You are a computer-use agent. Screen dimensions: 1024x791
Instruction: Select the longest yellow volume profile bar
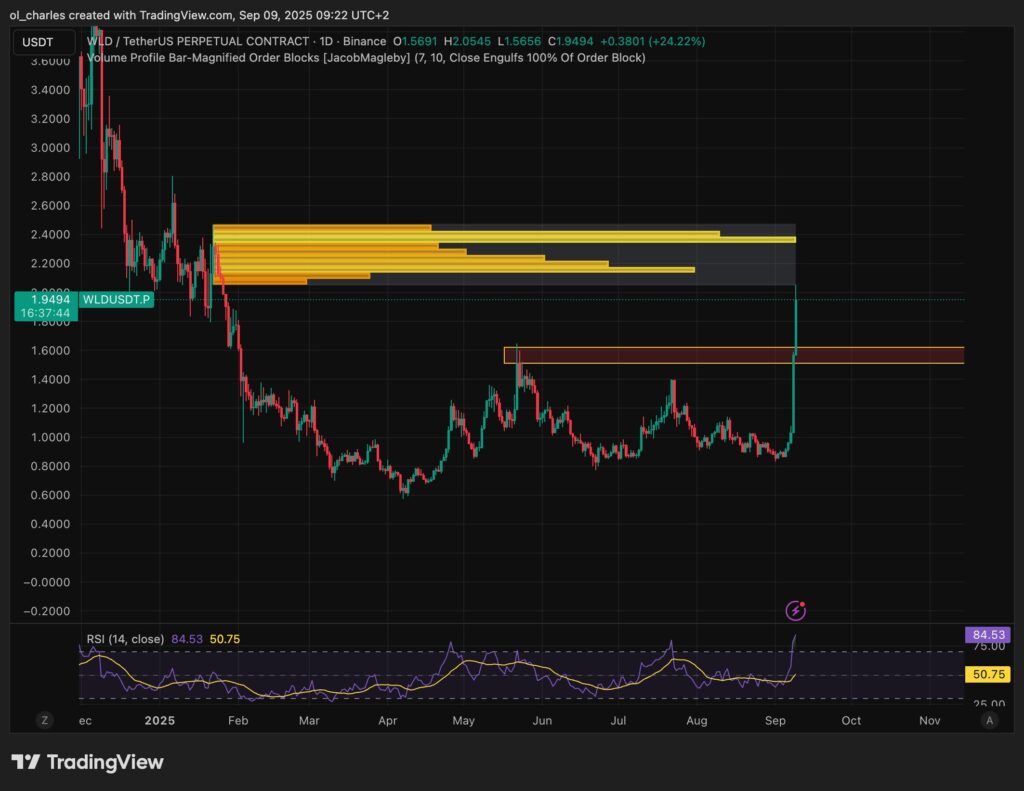(504, 240)
